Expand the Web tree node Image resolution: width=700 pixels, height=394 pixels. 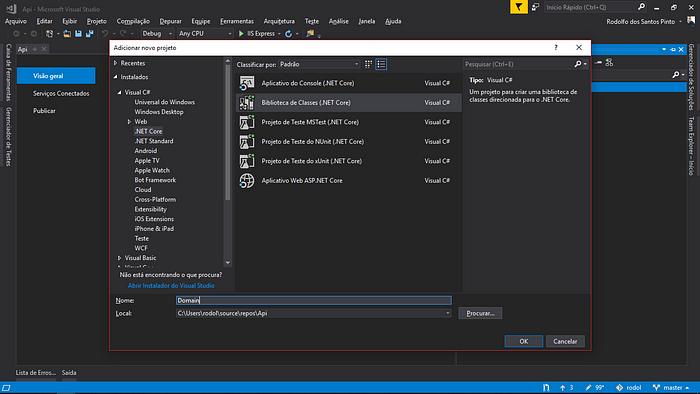[x=129, y=121]
